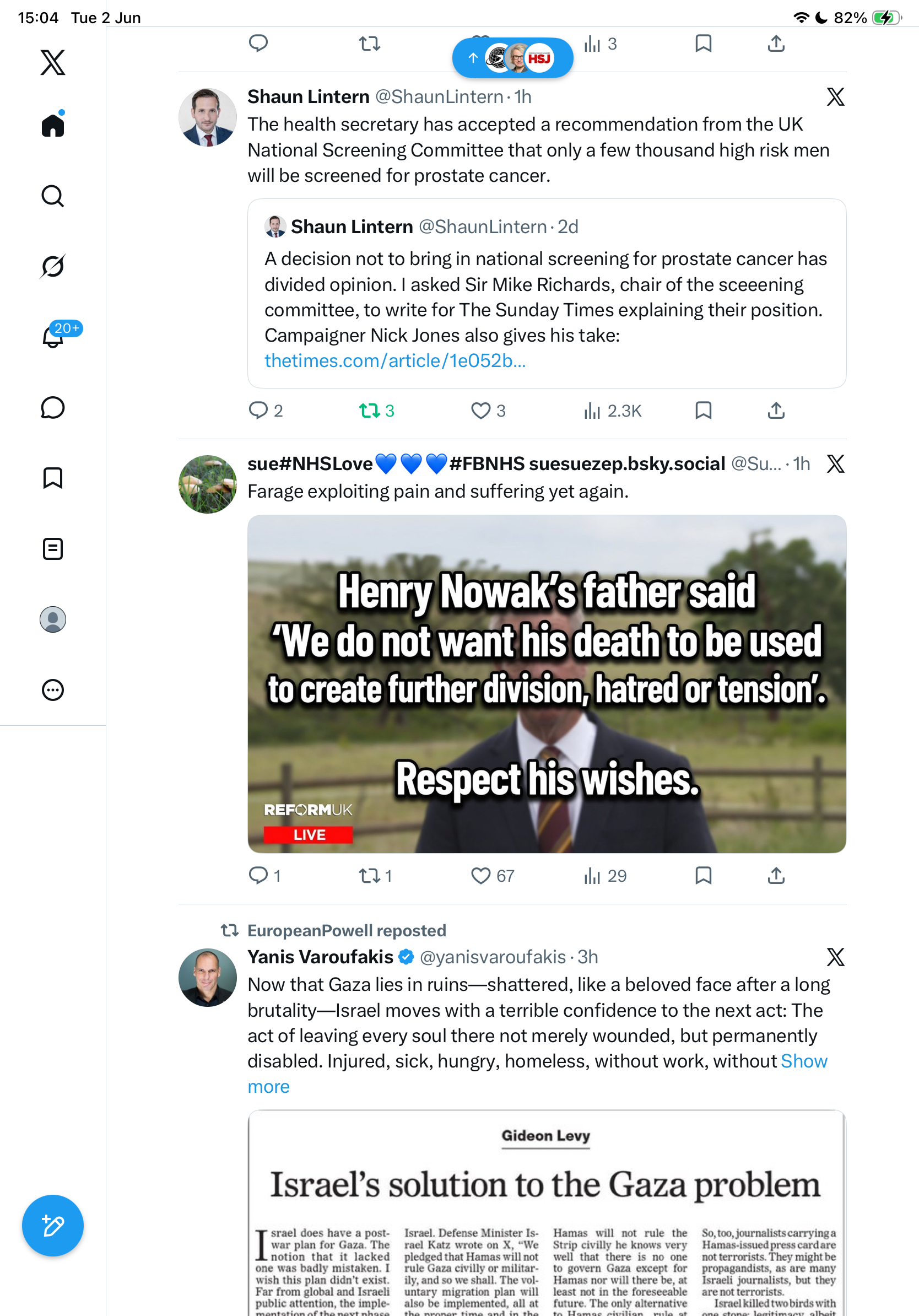Open Bookmarks from the sidebar
The width and height of the screenshot is (919, 1316).
53,478
